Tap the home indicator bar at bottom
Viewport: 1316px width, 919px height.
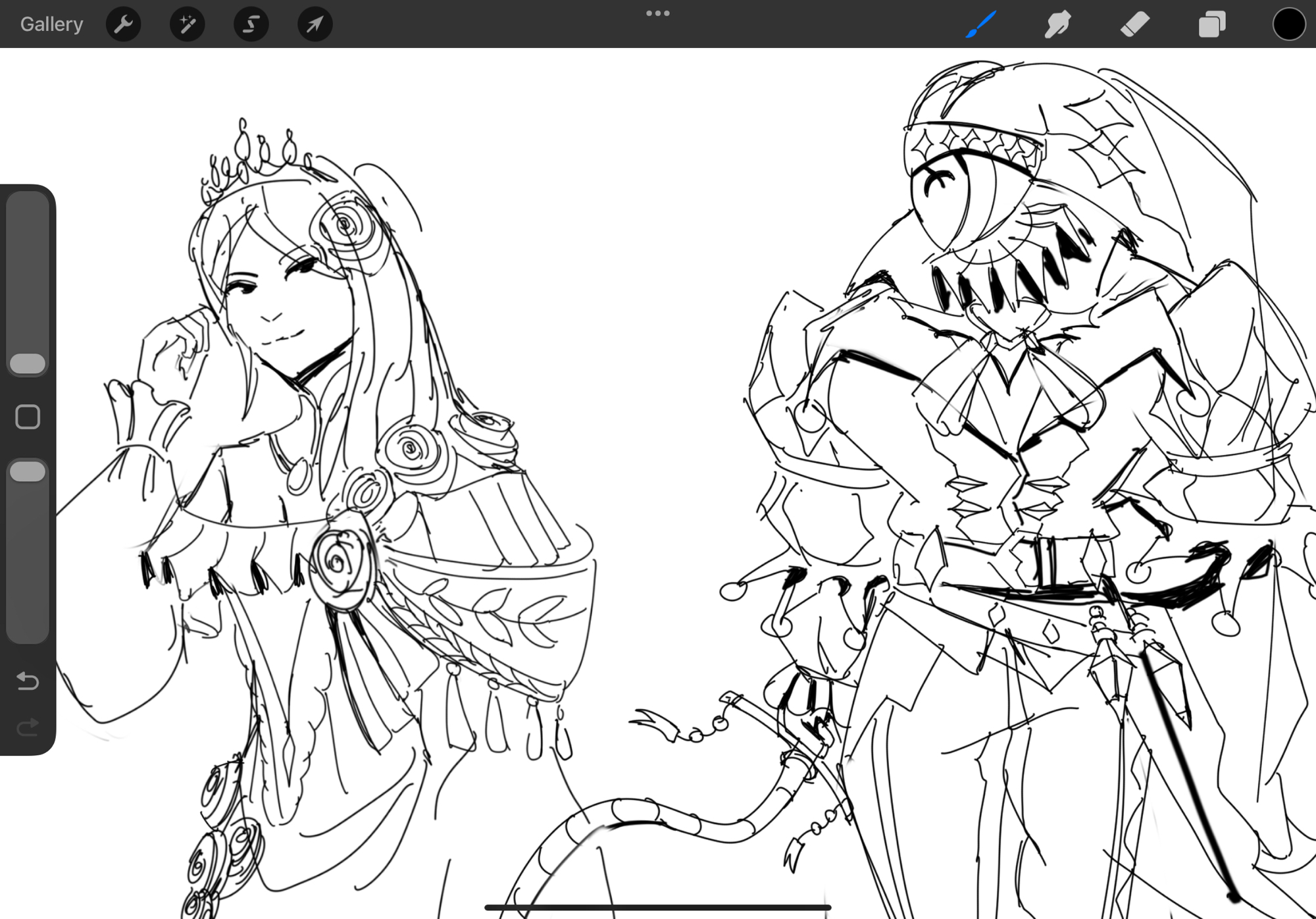click(657, 908)
